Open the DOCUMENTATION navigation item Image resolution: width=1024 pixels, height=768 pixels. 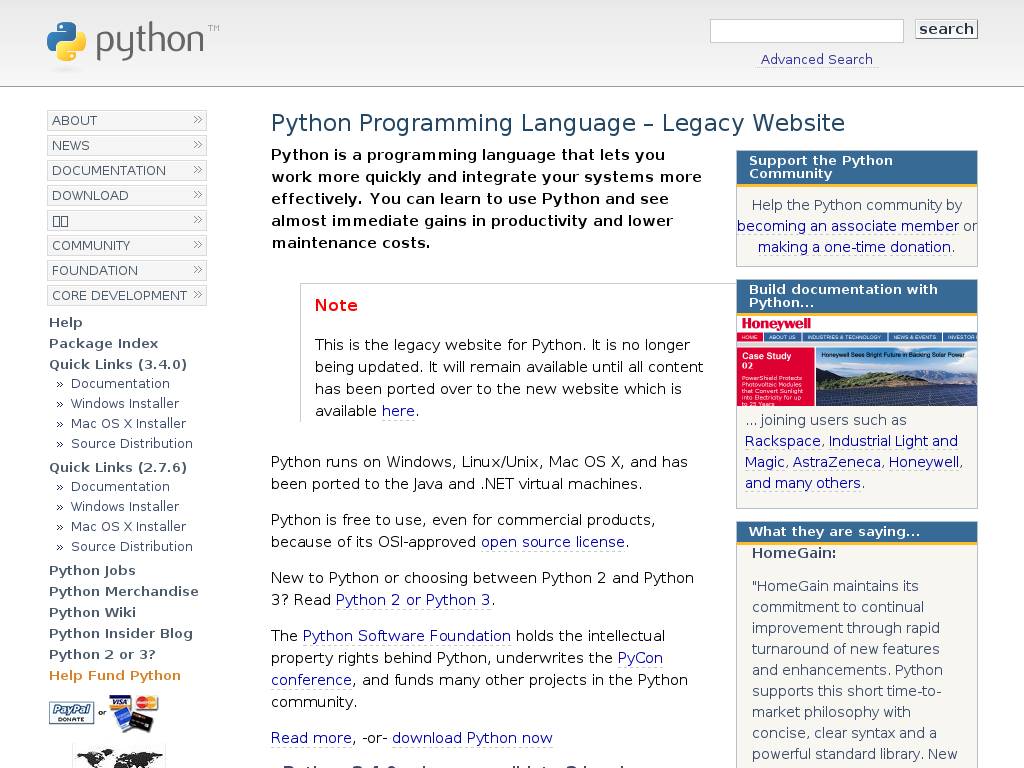pyautogui.click(x=109, y=170)
